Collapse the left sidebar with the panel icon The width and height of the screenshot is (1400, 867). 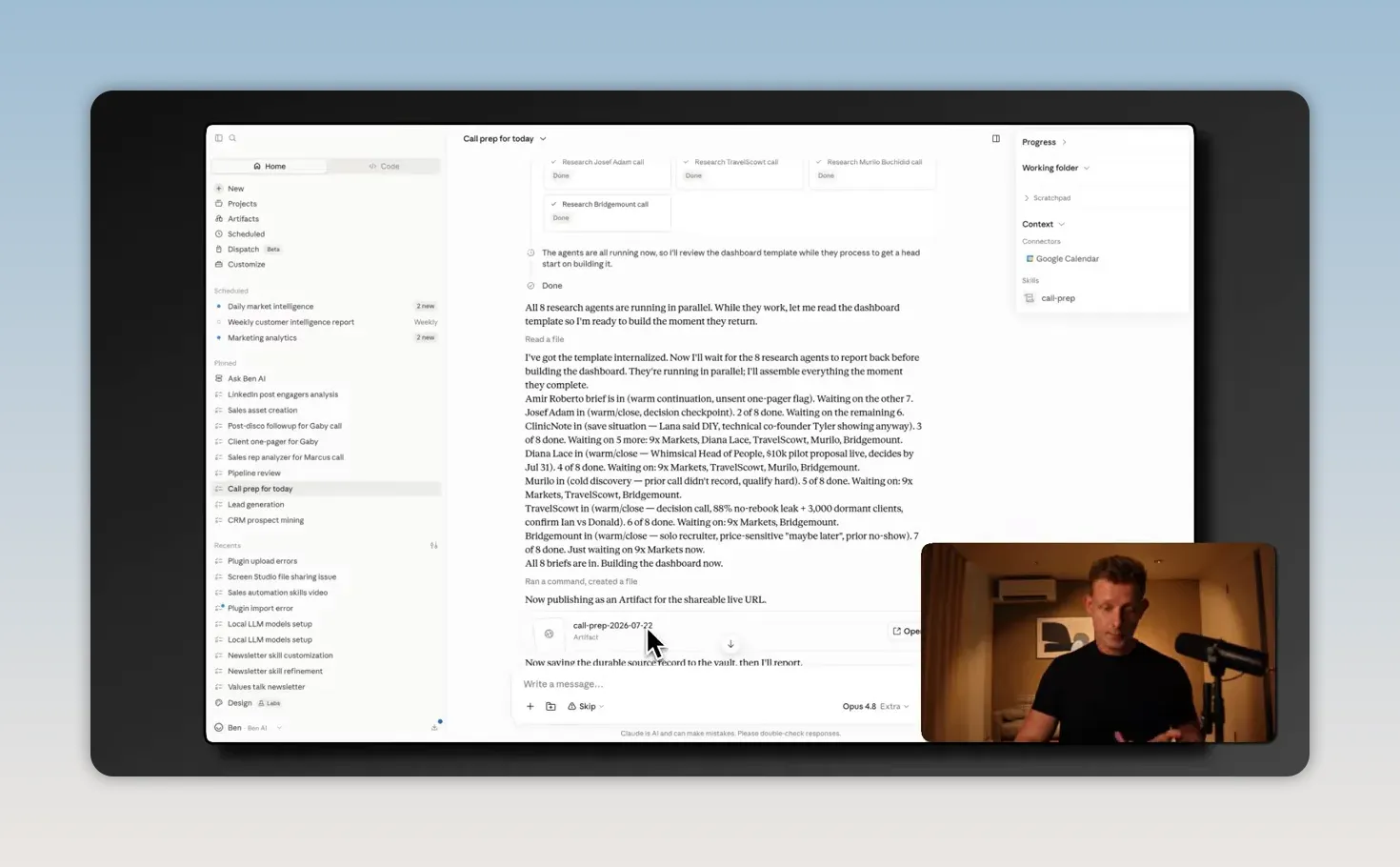click(219, 138)
